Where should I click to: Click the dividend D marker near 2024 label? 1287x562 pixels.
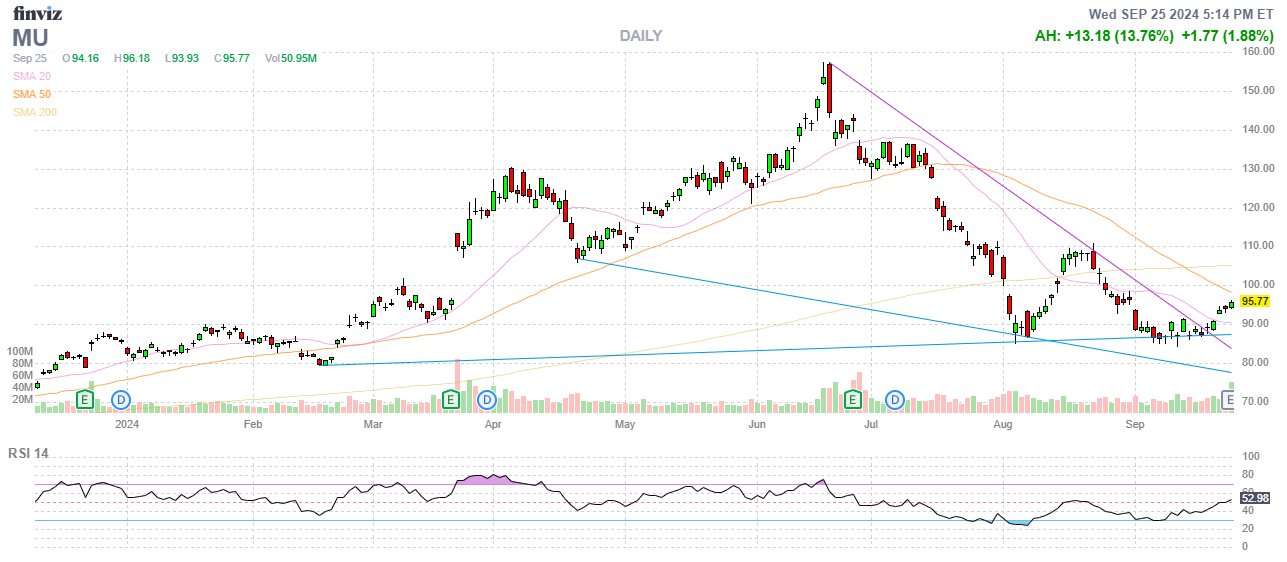click(x=121, y=400)
